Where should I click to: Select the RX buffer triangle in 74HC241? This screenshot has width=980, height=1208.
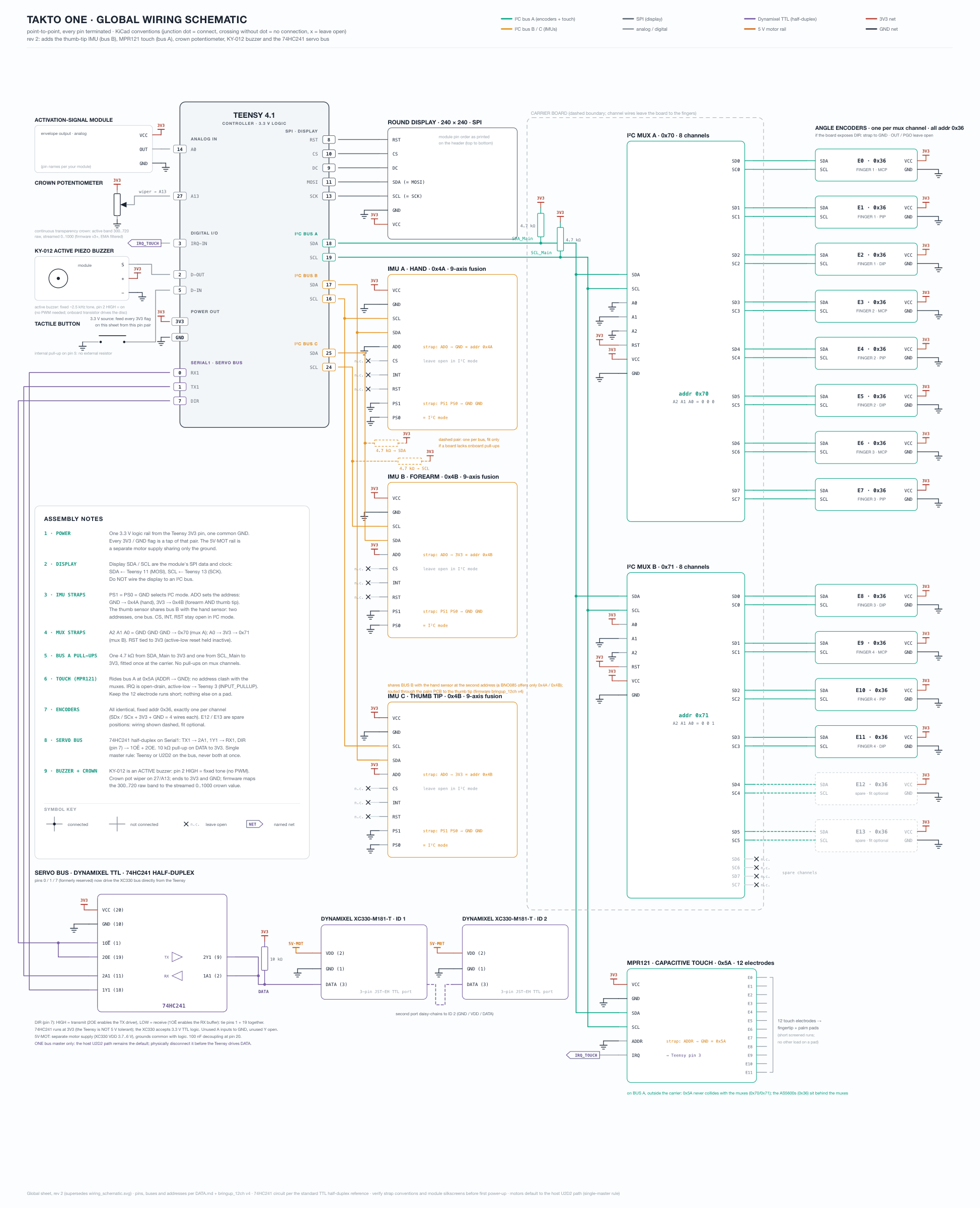pos(177,975)
